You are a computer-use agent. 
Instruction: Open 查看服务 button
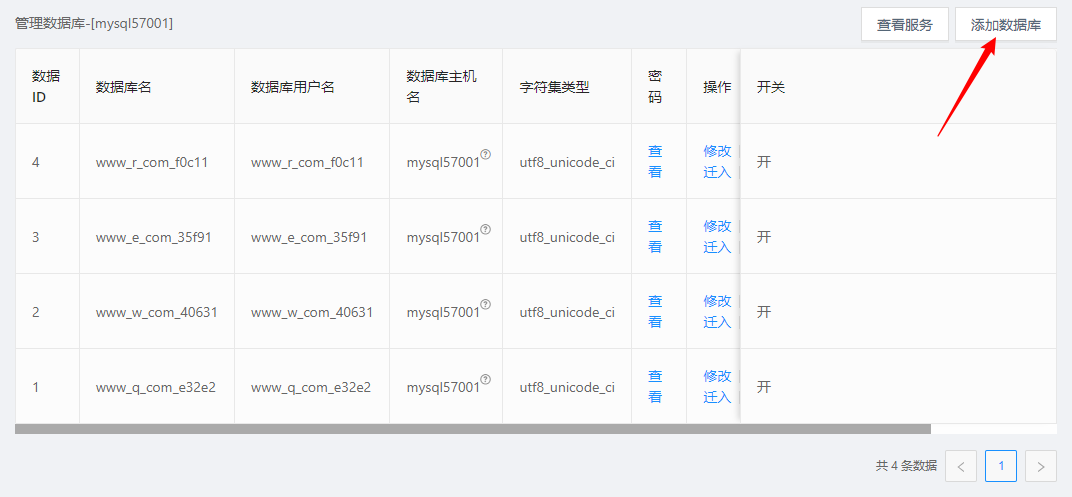(904, 25)
